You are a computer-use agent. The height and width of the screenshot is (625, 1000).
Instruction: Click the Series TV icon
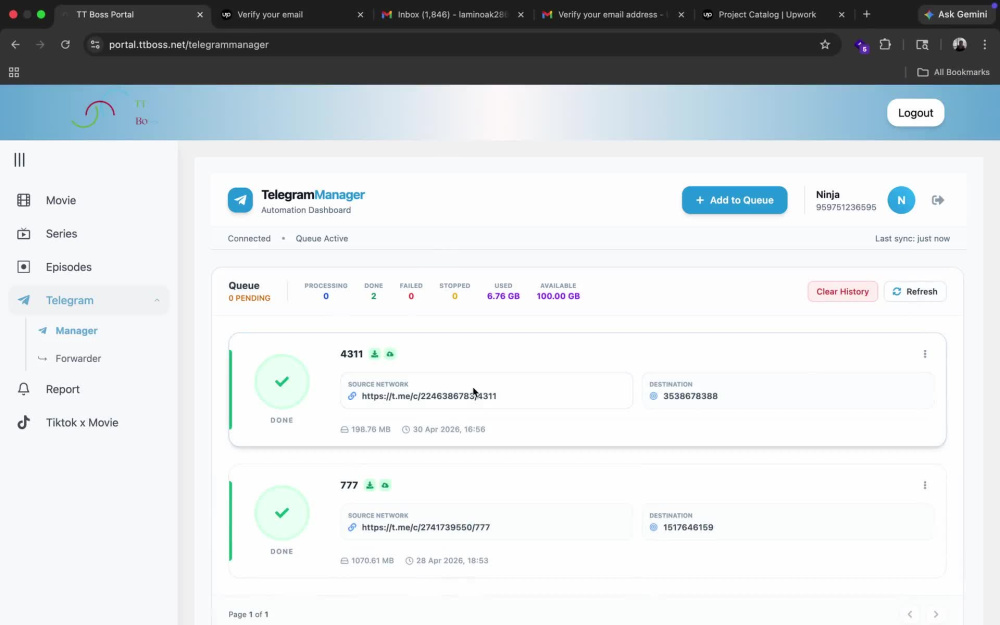pyautogui.click(x=24, y=233)
